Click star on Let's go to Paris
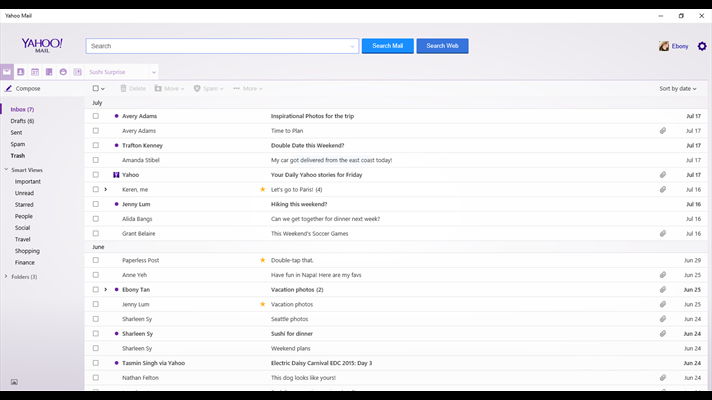Viewport: 712px width, 400px height. [262, 189]
